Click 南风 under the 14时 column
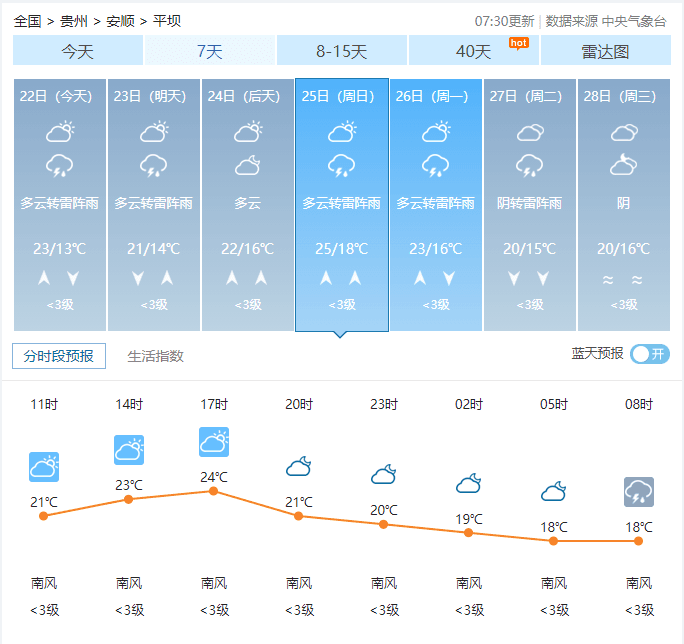Screen dimensions: 684x644 (129, 583)
